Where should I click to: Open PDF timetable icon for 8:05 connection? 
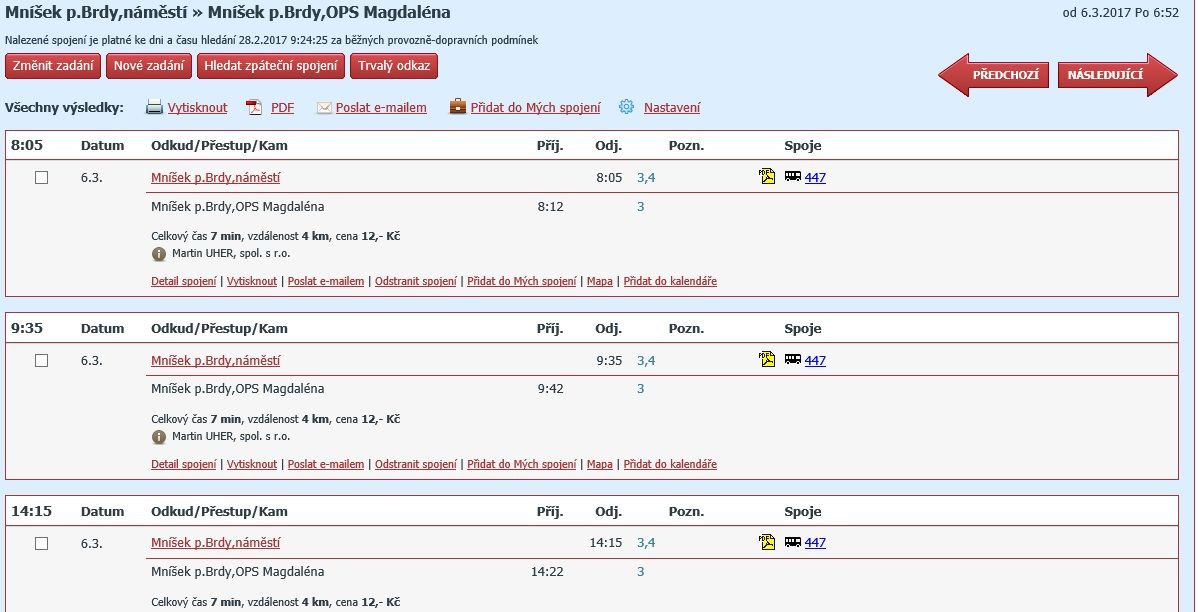(x=766, y=176)
